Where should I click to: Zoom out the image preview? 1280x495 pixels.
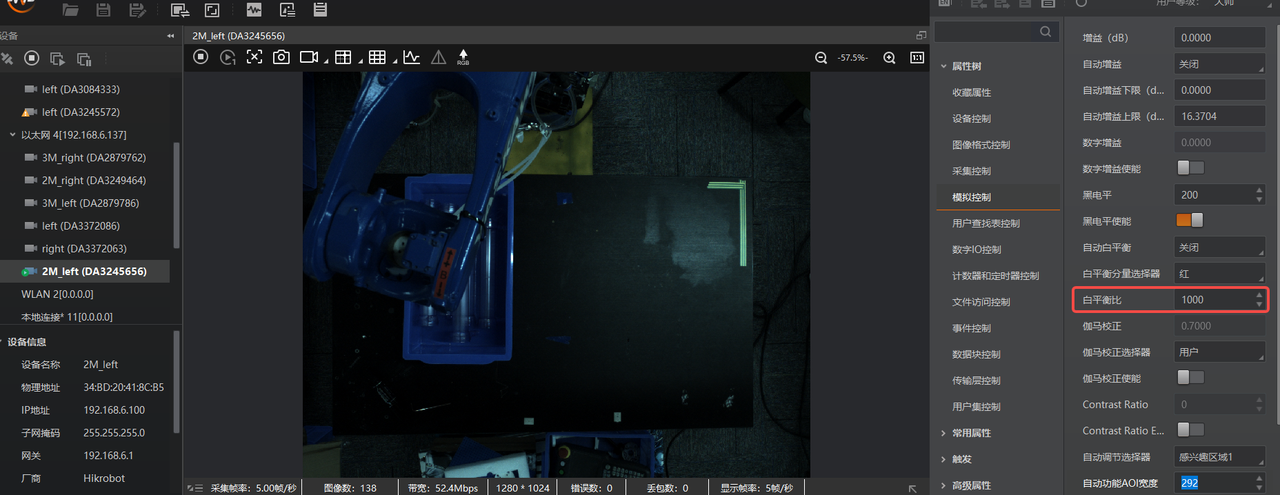point(821,58)
